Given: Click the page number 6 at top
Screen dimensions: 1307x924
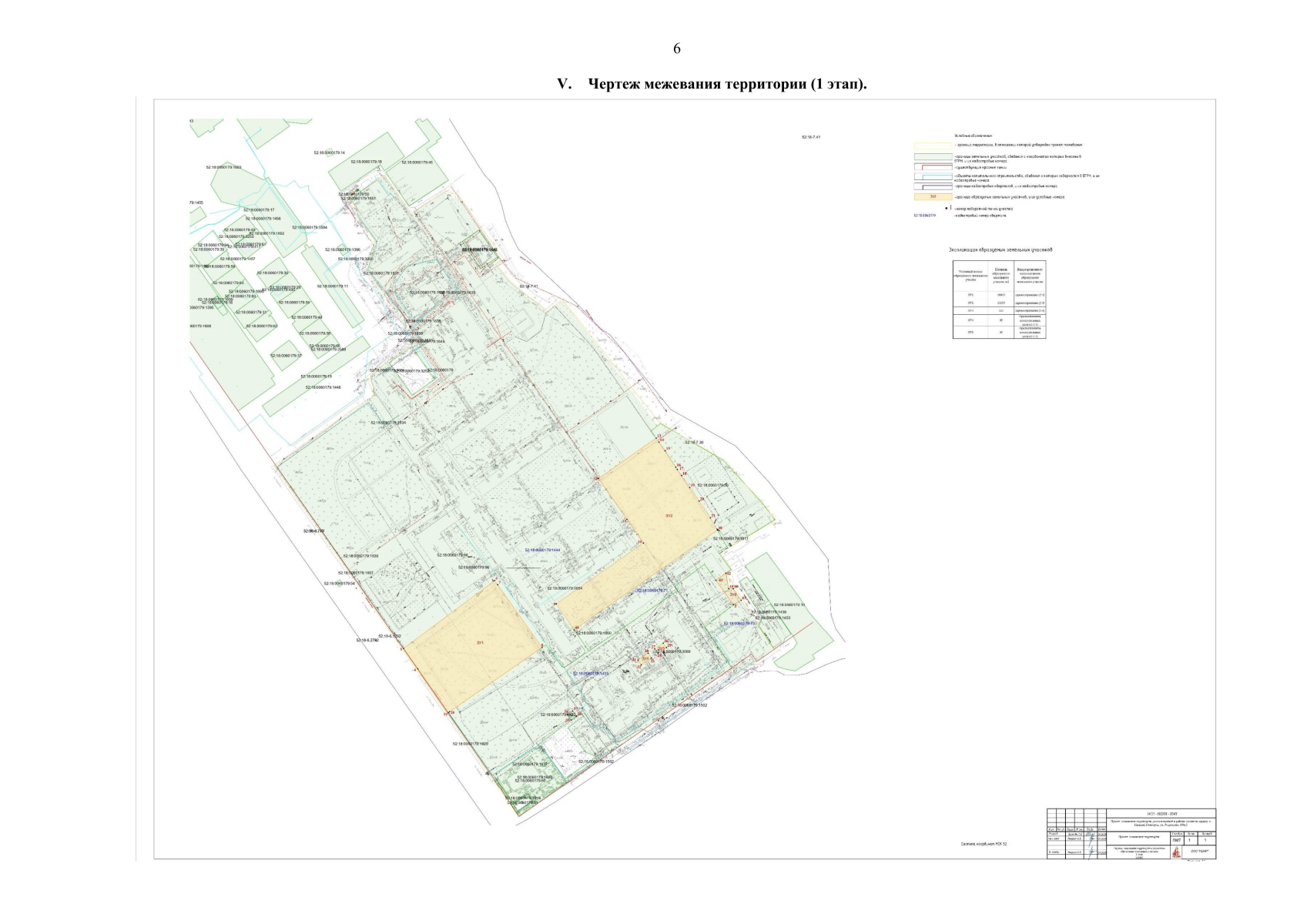Looking at the screenshot, I should click(677, 49).
